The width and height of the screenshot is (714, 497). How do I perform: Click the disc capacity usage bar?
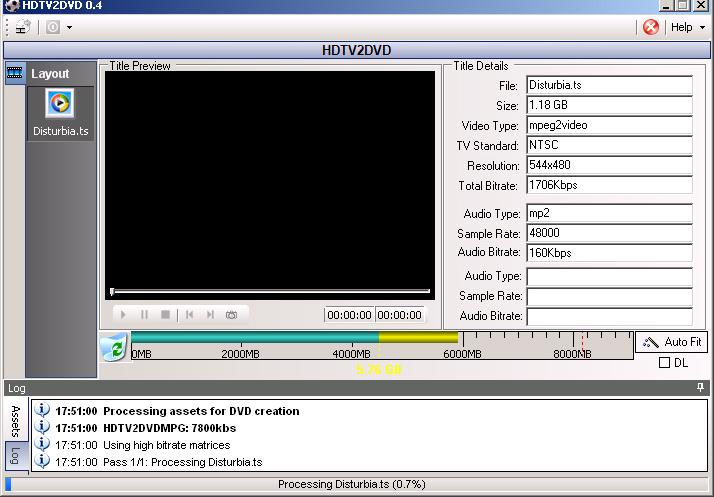tap(382, 345)
